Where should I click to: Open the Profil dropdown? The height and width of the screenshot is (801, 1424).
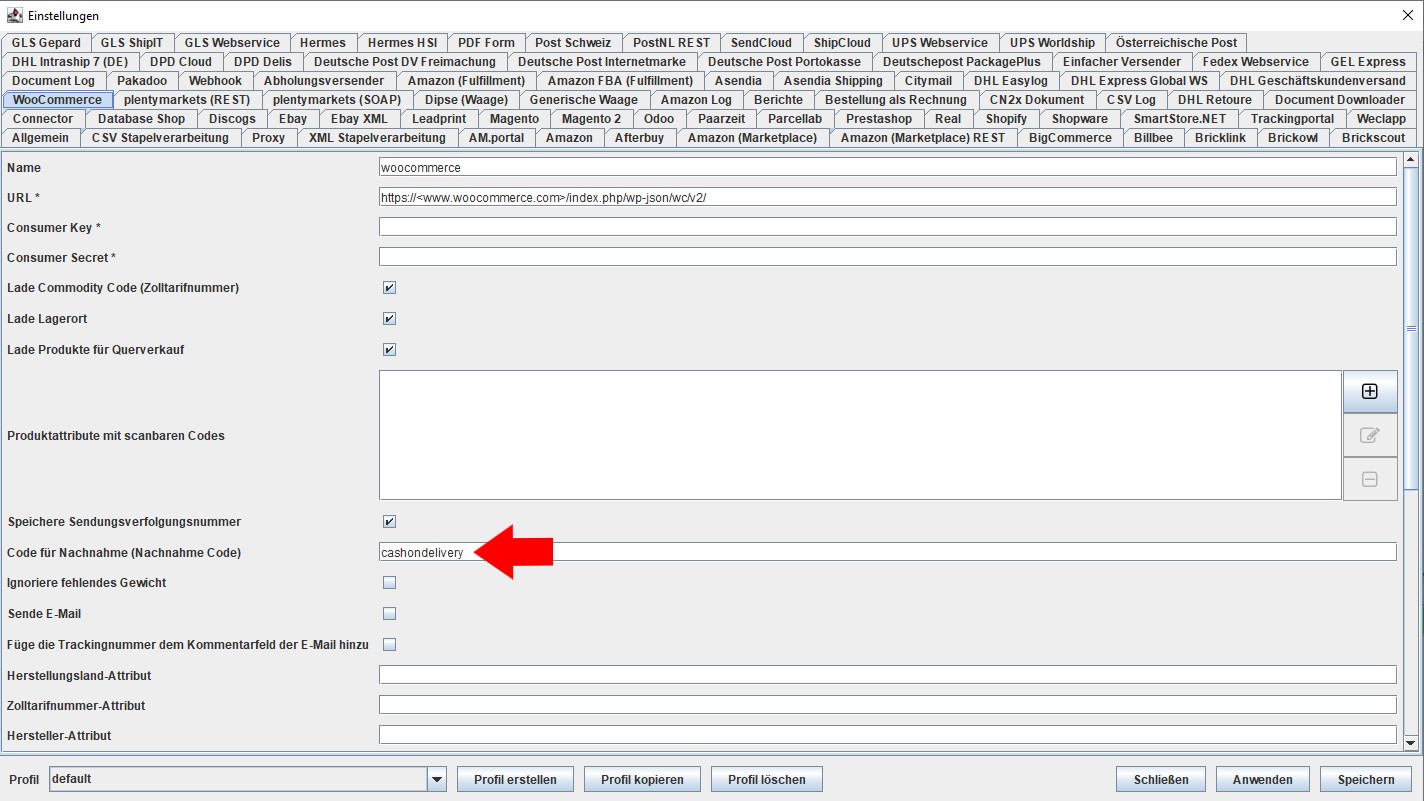[436, 779]
